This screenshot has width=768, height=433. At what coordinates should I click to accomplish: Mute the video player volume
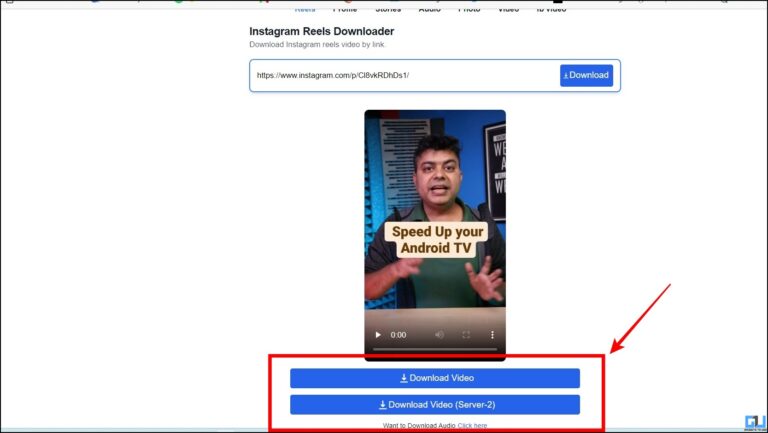click(x=439, y=335)
